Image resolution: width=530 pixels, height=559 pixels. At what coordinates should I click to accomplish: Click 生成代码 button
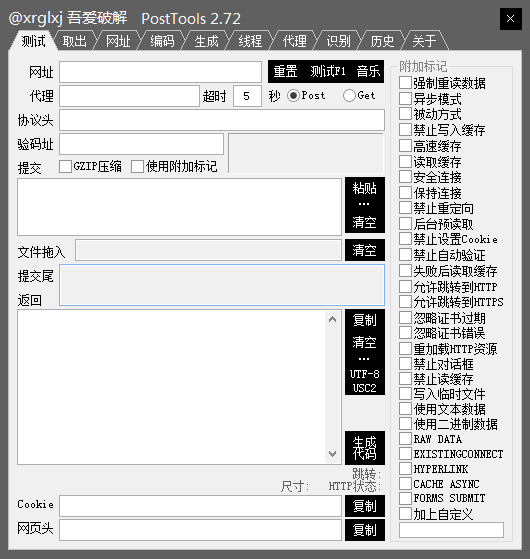[x=365, y=448]
